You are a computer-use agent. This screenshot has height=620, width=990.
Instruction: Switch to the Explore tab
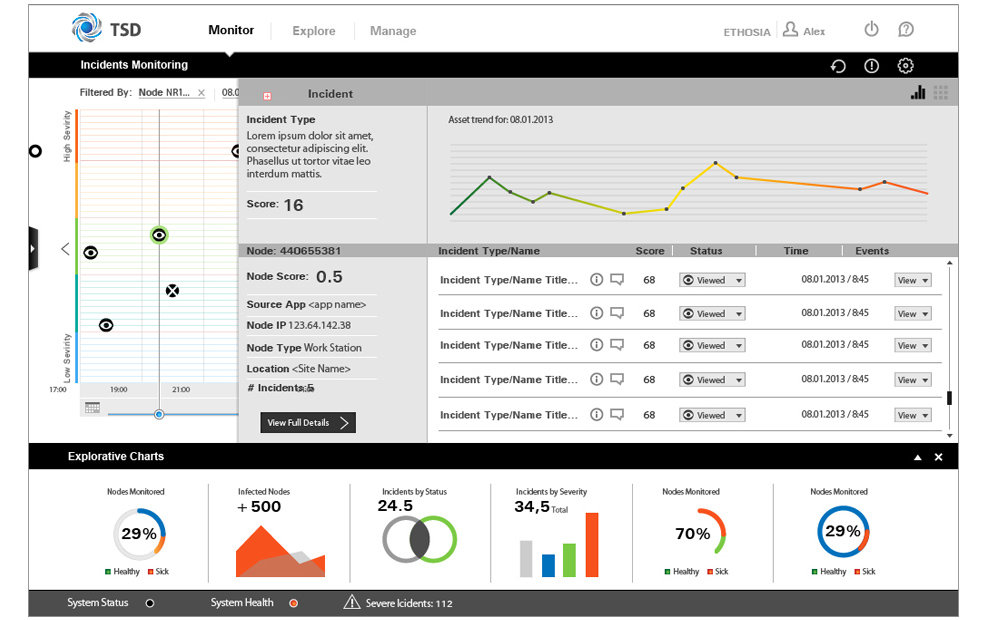point(314,31)
